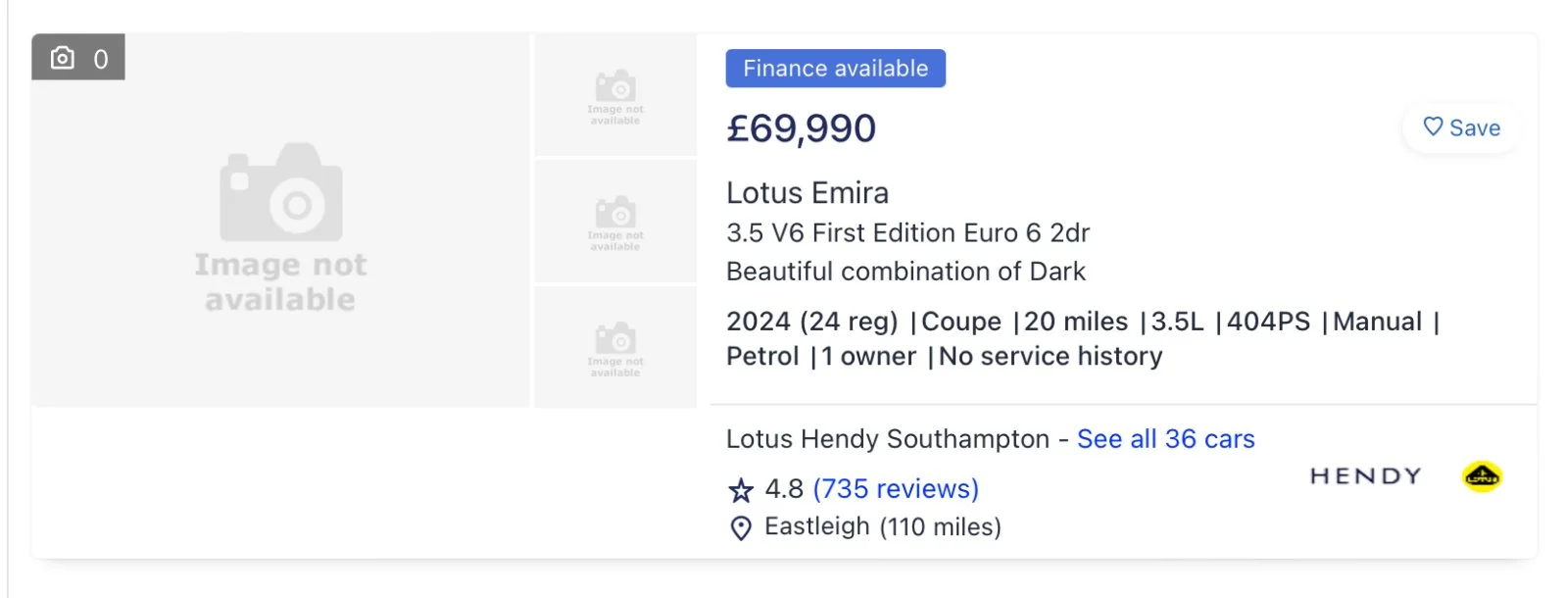The height and width of the screenshot is (598, 1568).
Task: Click the camera photo count icon
Action: [x=63, y=58]
